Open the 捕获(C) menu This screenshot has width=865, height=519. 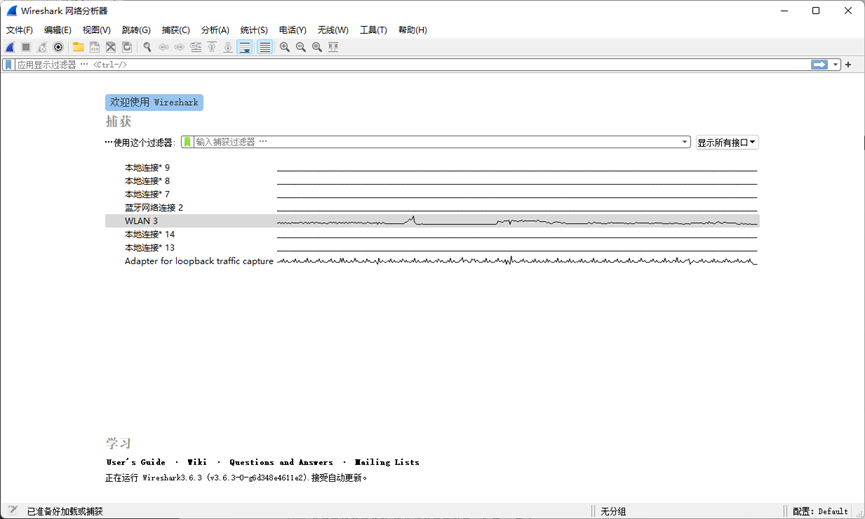tap(176, 30)
